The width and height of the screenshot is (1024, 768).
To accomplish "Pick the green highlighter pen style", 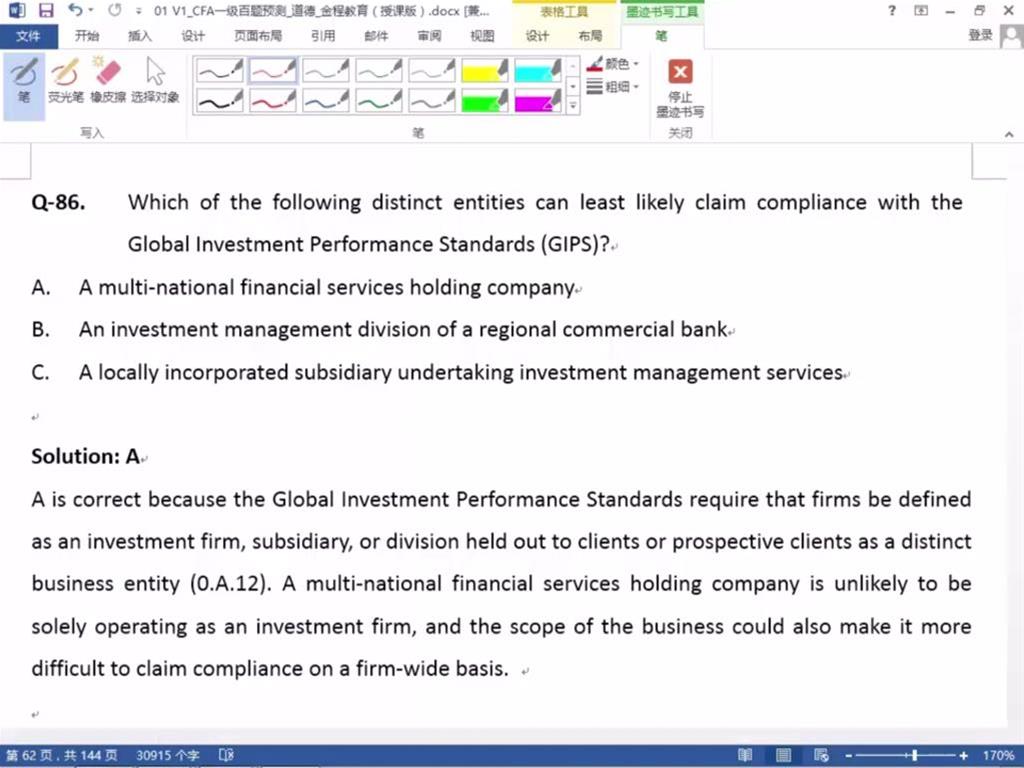I will (x=485, y=101).
